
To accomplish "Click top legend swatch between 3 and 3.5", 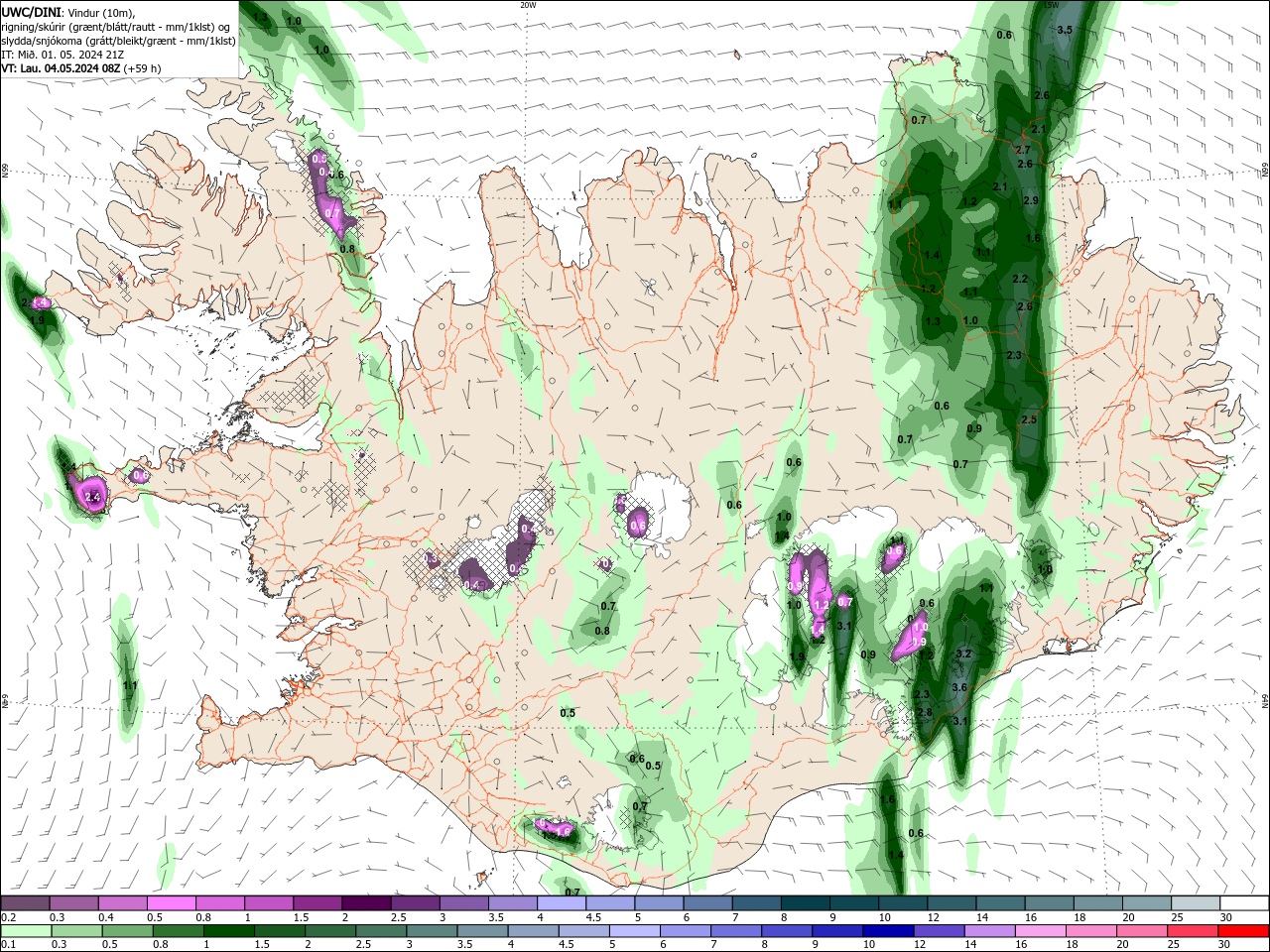I will [x=464, y=903].
